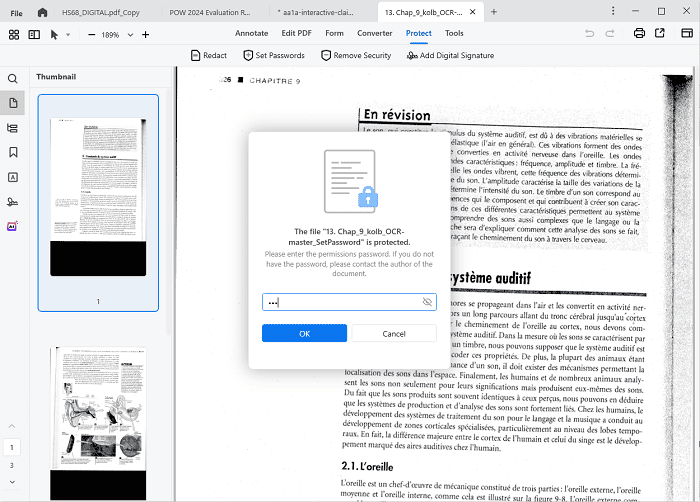Image resolution: width=700 pixels, height=502 pixels.
Task: Go to the home icon
Action: point(42,12)
